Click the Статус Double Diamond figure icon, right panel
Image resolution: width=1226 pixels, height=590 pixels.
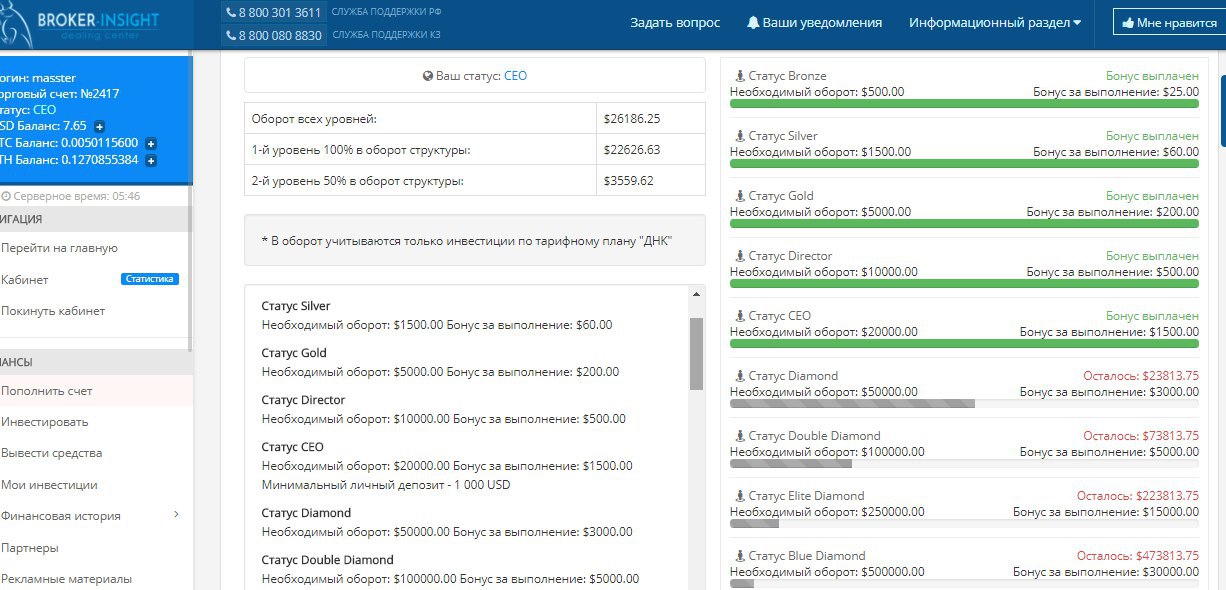pos(740,436)
